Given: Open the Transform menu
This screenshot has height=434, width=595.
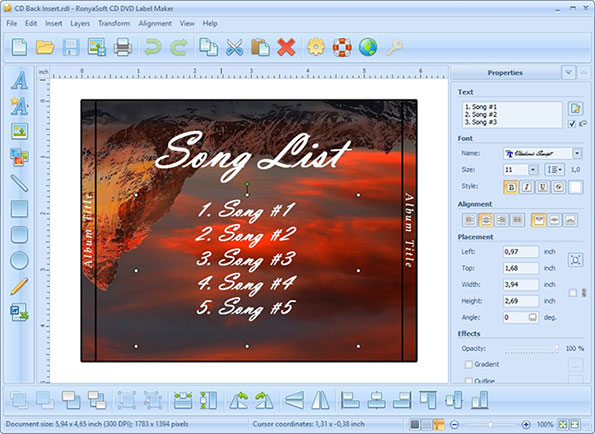Looking at the screenshot, I should [x=114, y=24].
